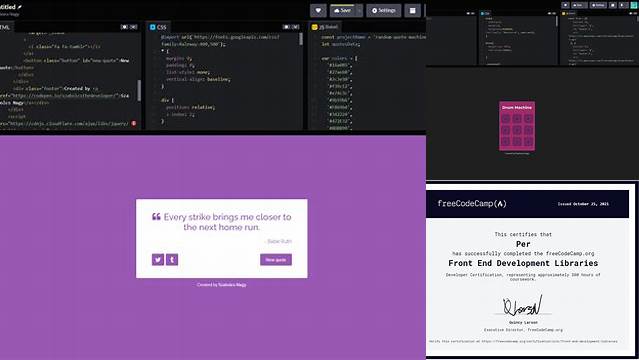The width and height of the screenshot is (639, 360).
Task: Click Save in the large CodePen editor
Action: pos(342,11)
